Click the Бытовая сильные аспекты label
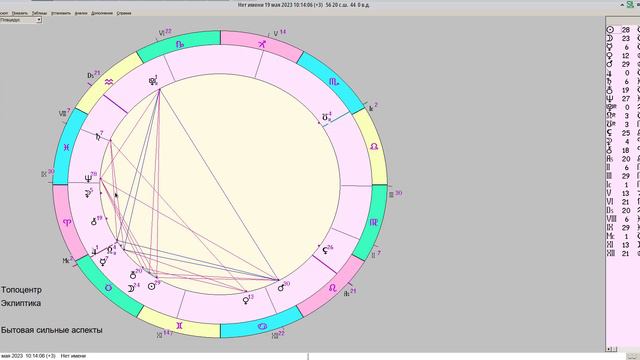Image resolution: width=640 pixels, height=360 pixels. click(51, 330)
